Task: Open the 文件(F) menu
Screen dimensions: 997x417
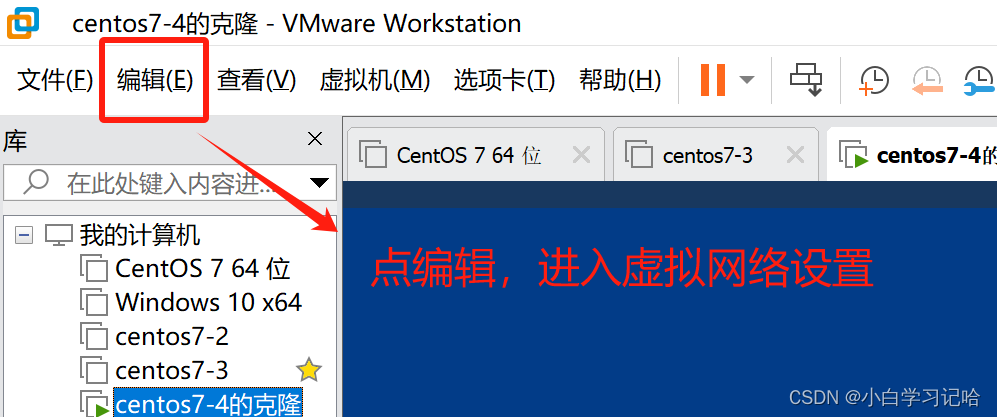Action: [55, 80]
